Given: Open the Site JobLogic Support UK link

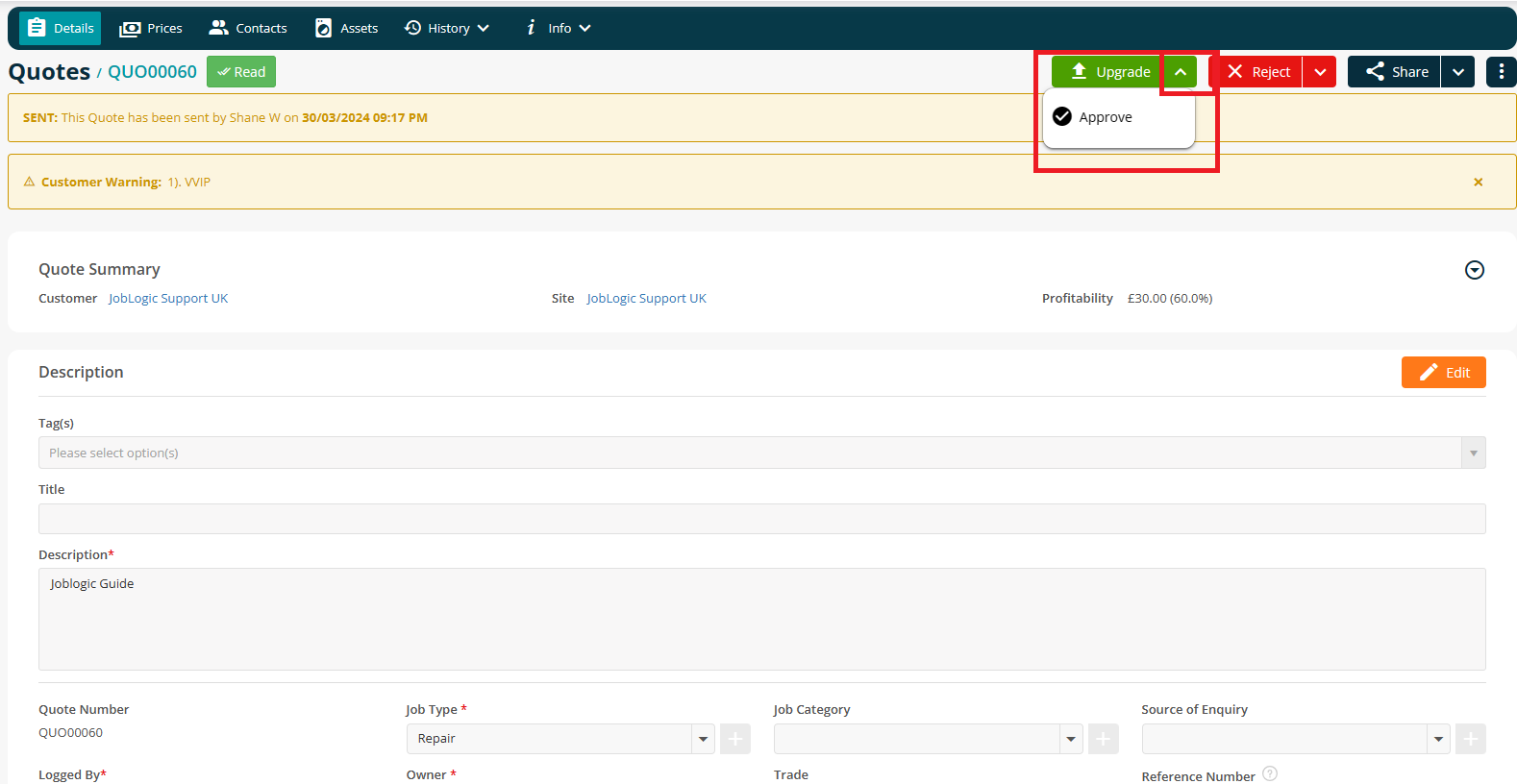Looking at the screenshot, I should click(x=647, y=299).
